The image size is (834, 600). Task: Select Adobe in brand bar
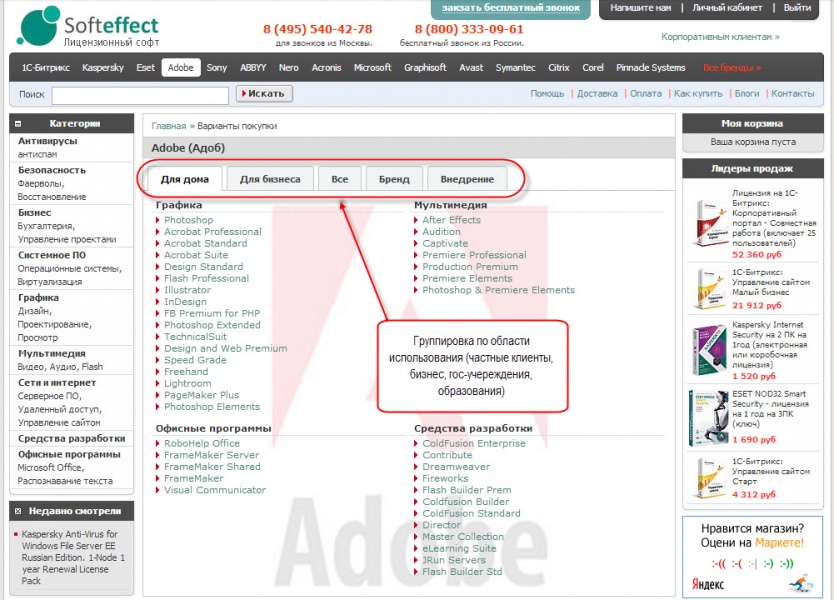click(181, 68)
